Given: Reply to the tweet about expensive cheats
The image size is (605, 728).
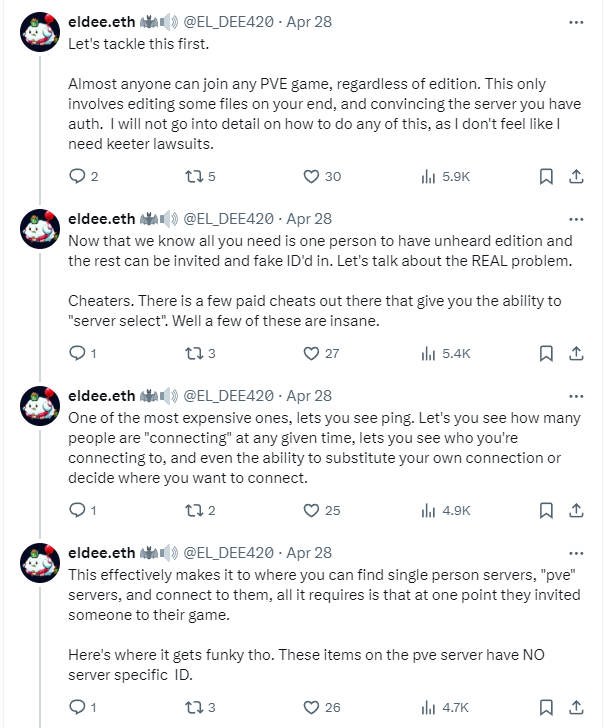Looking at the screenshot, I should tap(78, 510).
